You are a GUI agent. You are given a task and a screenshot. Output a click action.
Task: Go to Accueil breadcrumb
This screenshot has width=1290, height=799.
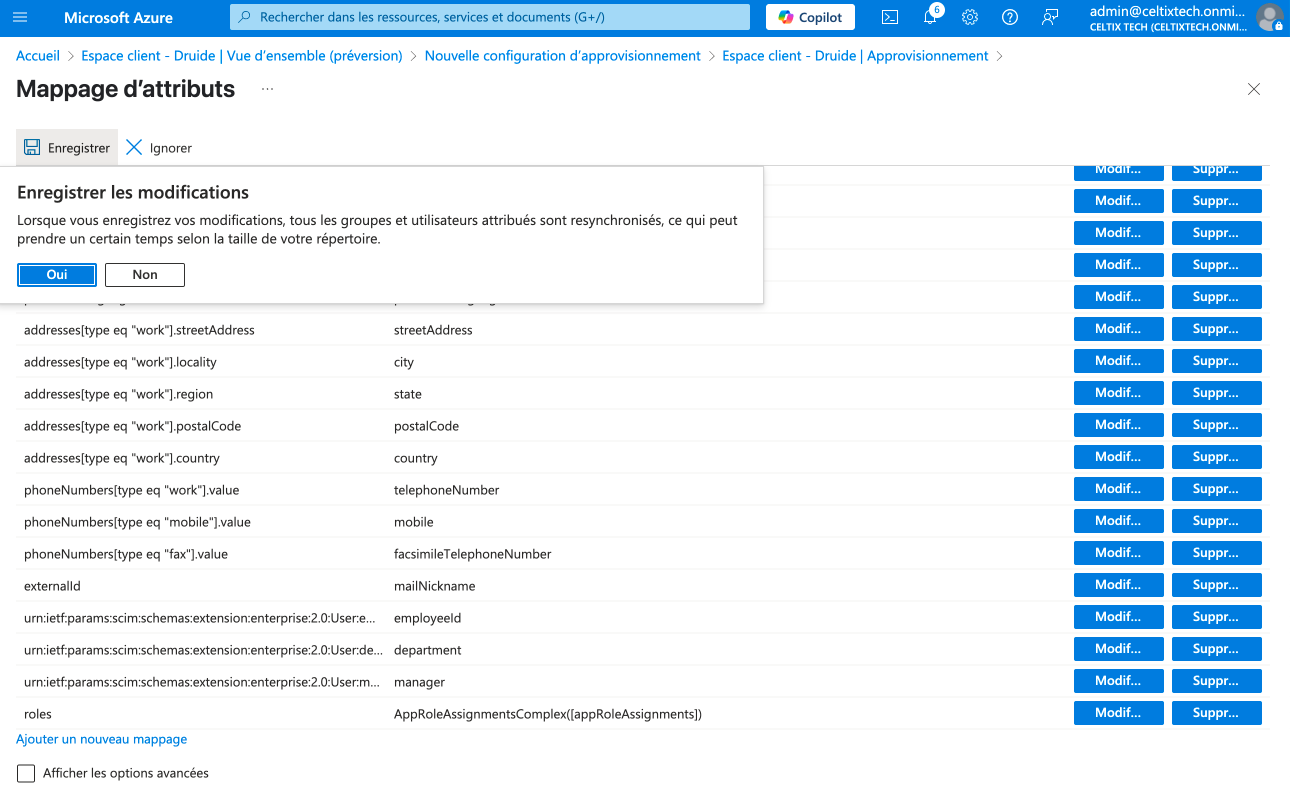click(38, 56)
